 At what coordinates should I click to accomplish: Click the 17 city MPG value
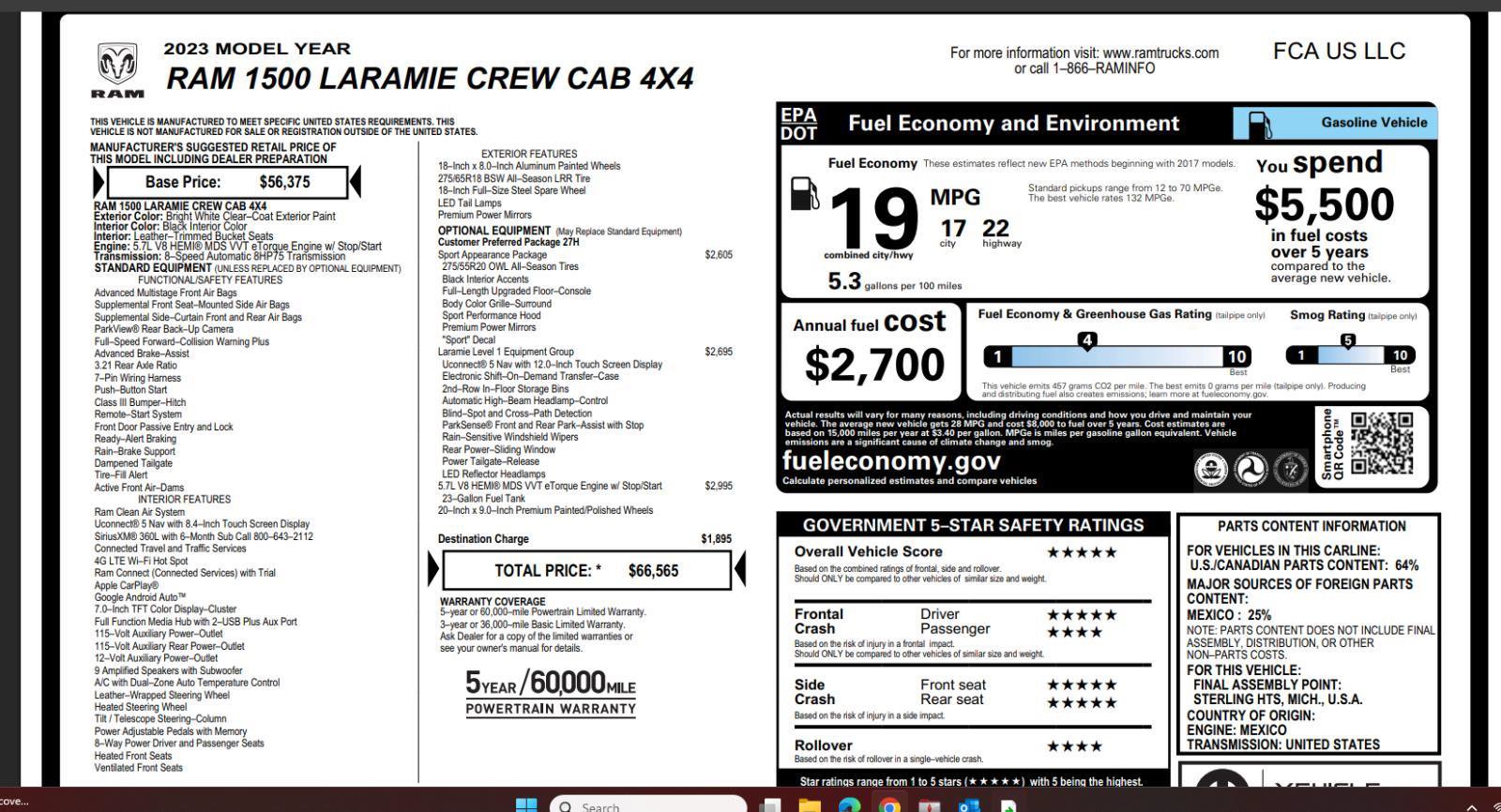953,229
